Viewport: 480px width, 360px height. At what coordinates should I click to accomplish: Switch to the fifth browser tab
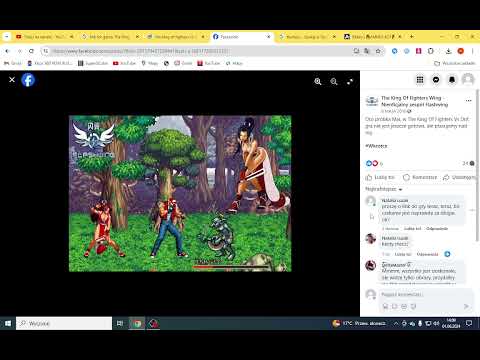pos(307,37)
